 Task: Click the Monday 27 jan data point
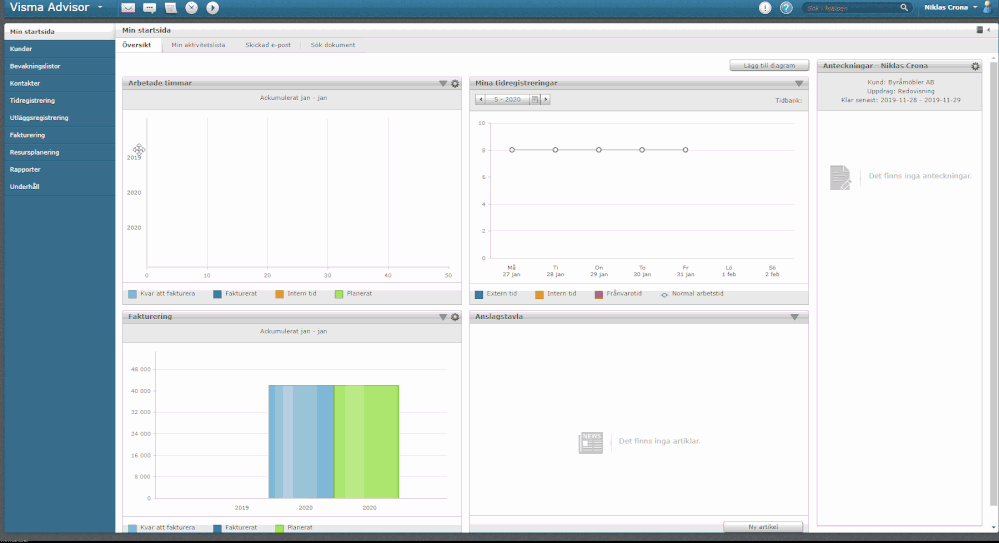(x=512, y=150)
